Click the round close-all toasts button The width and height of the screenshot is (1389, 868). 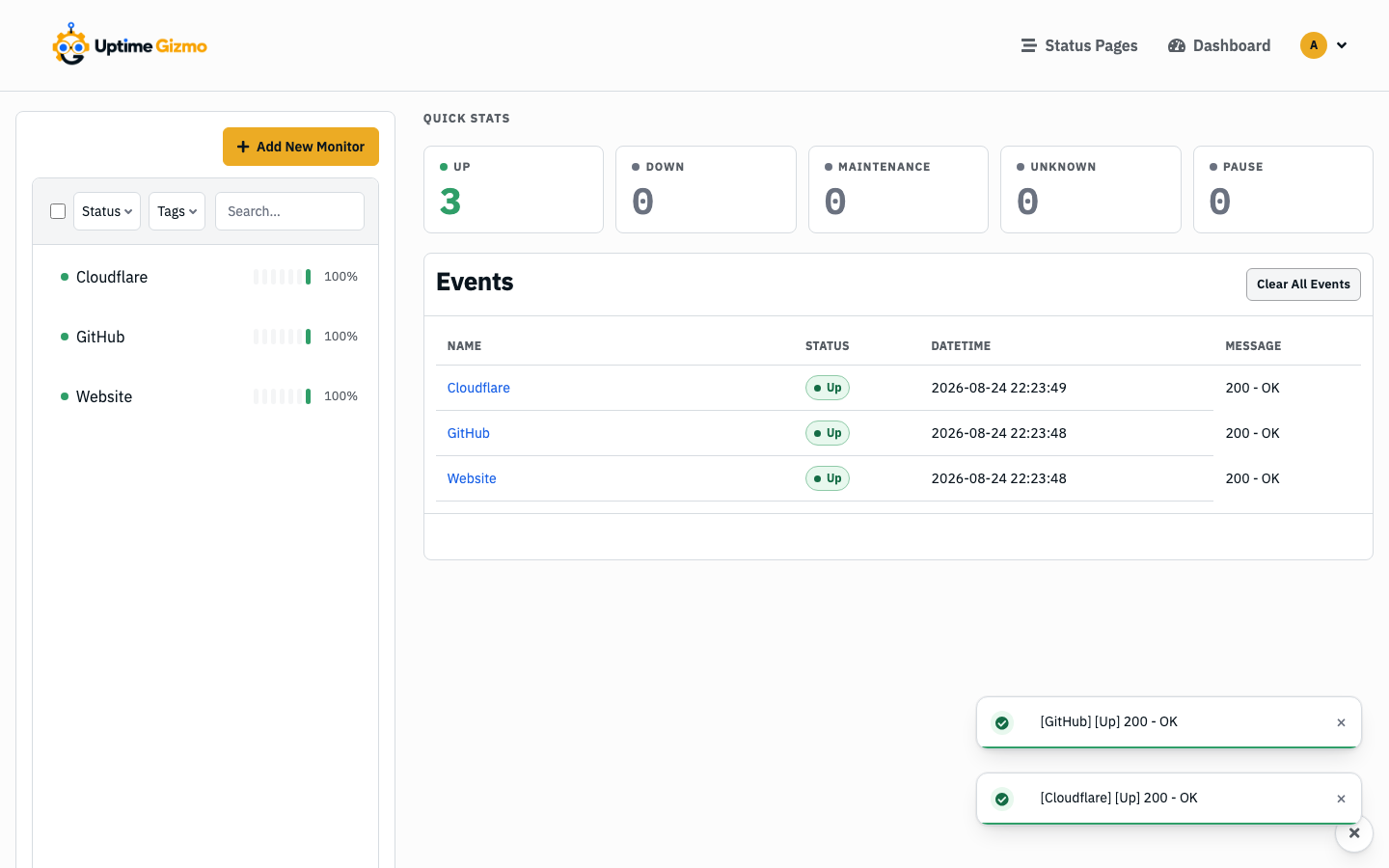click(x=1354, y=833)
